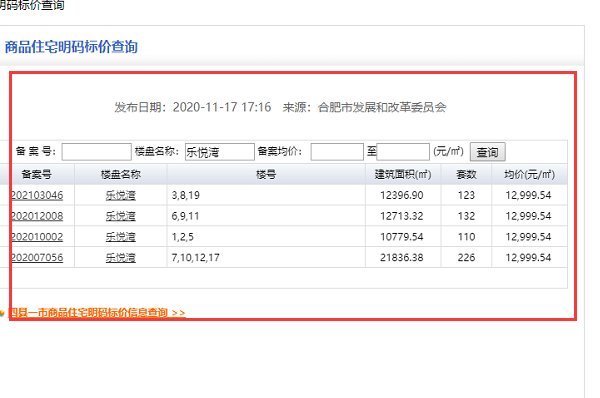Click 乐悦湾 link in the 202012008 row
The width and height of the screenshot is (600, 398).
coord(121,216)
